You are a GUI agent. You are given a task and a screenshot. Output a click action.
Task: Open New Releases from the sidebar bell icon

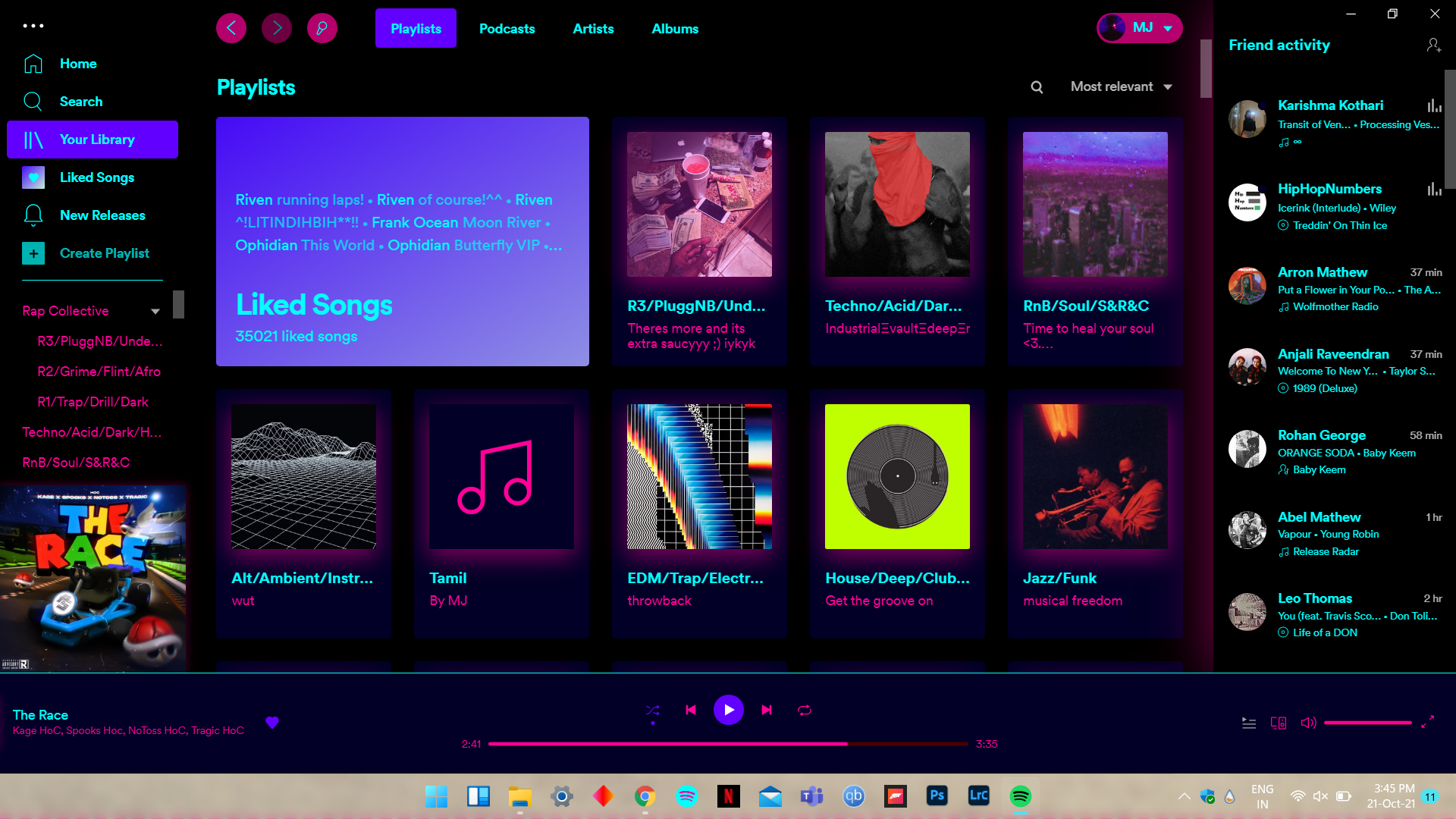pyautogui.click(x=33, y=215)
